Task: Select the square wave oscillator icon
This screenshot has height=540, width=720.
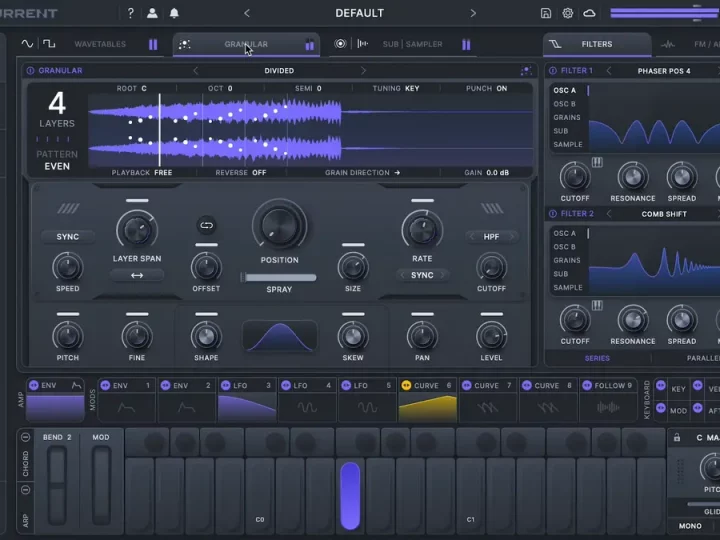Action: click(x=49, y=44)
